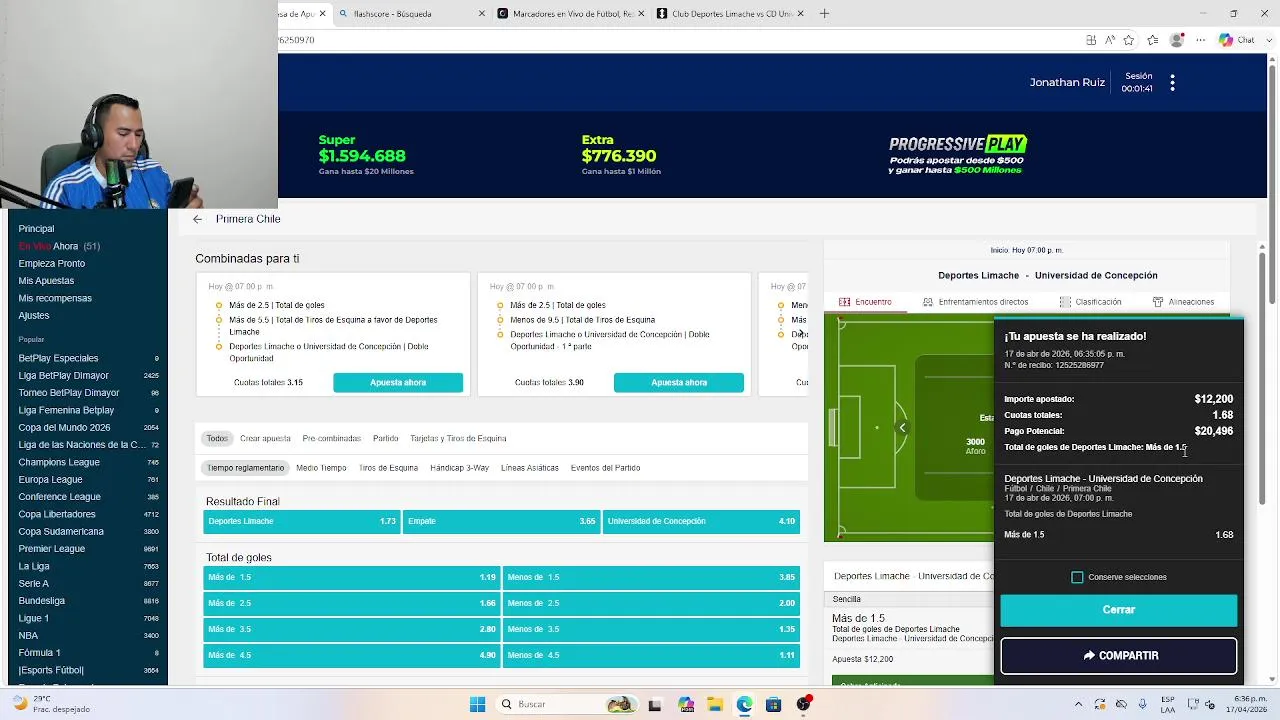Select the Hándicap 3-Way sub-filter
The width and height of the screenshot is (1280, 720).
(459, 468)
